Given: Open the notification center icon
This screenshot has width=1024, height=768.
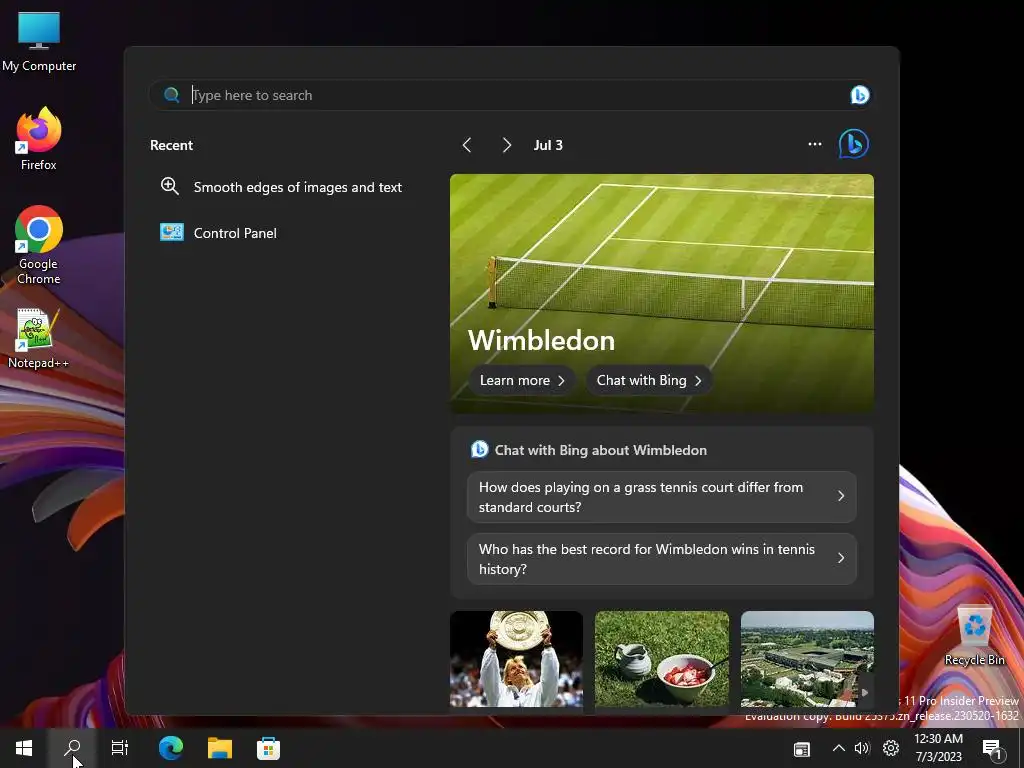Looking at the screenshot, I should (993, 749).
